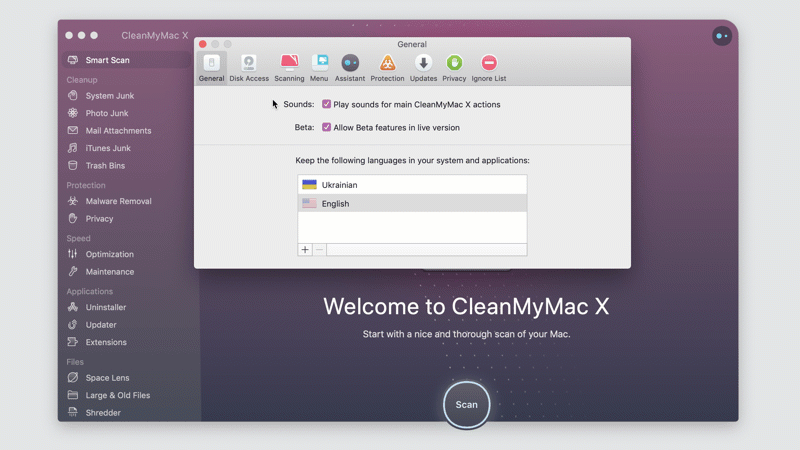Open the Privacy preferences tab

point(454,68)
